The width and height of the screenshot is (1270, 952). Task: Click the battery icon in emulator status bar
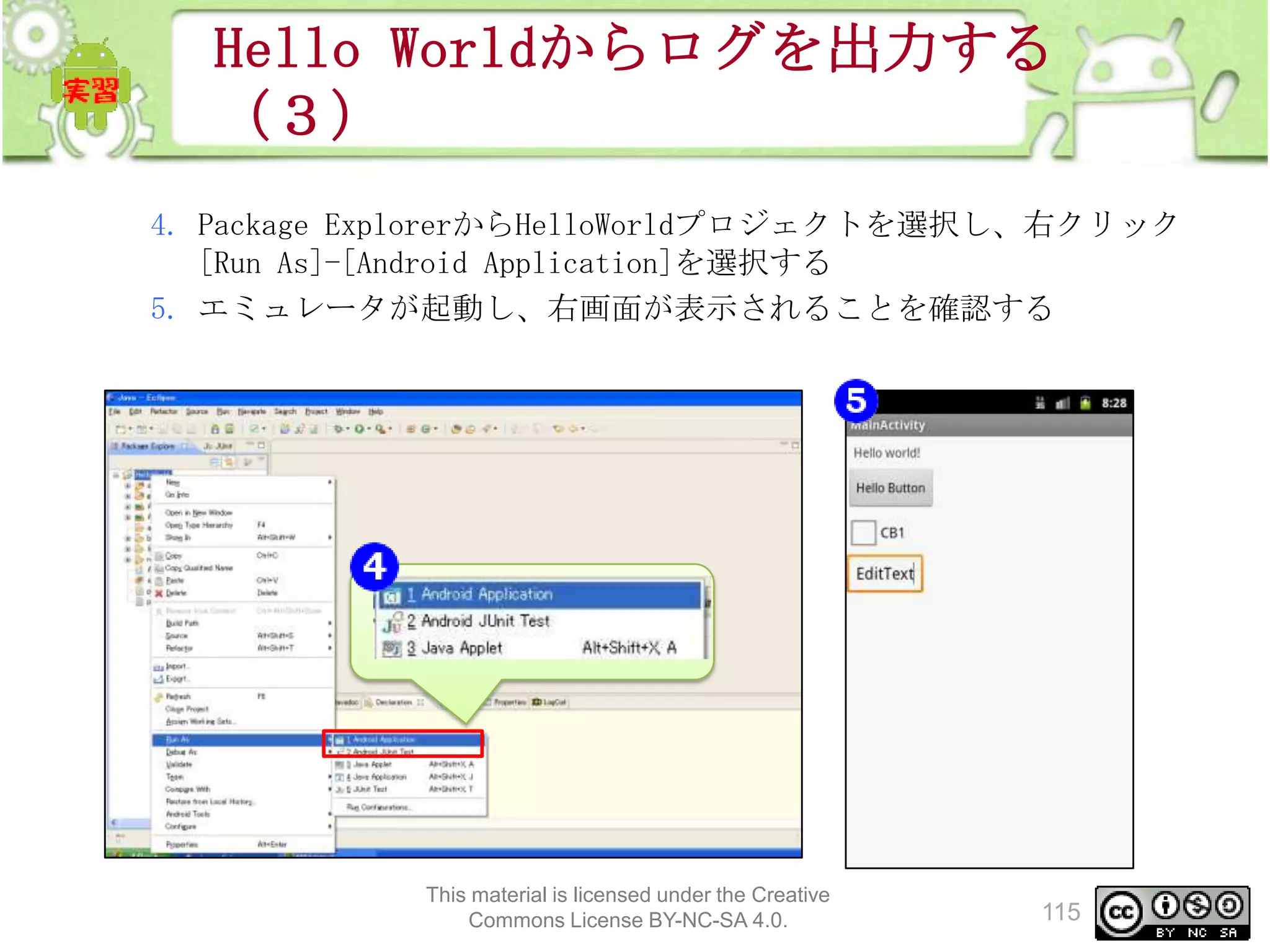[1085, 403]
